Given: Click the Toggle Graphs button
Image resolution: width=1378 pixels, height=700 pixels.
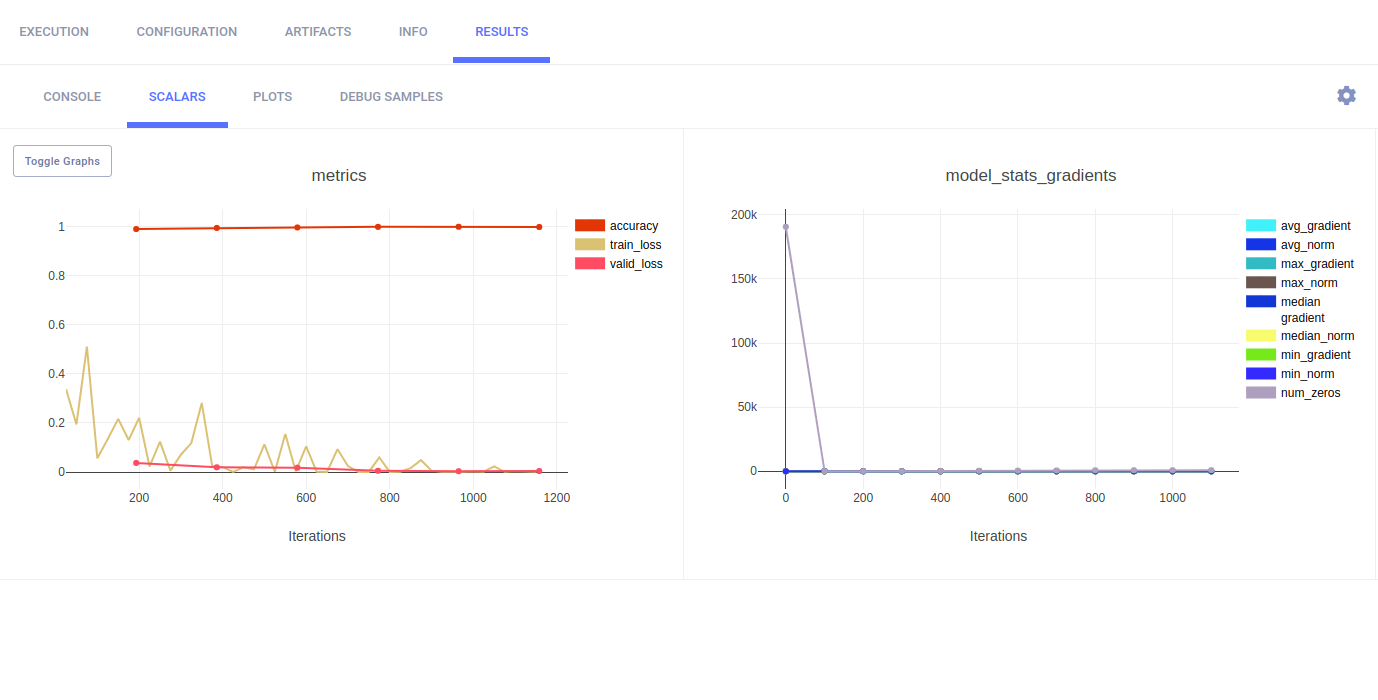Looking at the screenshot, I should click(x=62, y=161).
